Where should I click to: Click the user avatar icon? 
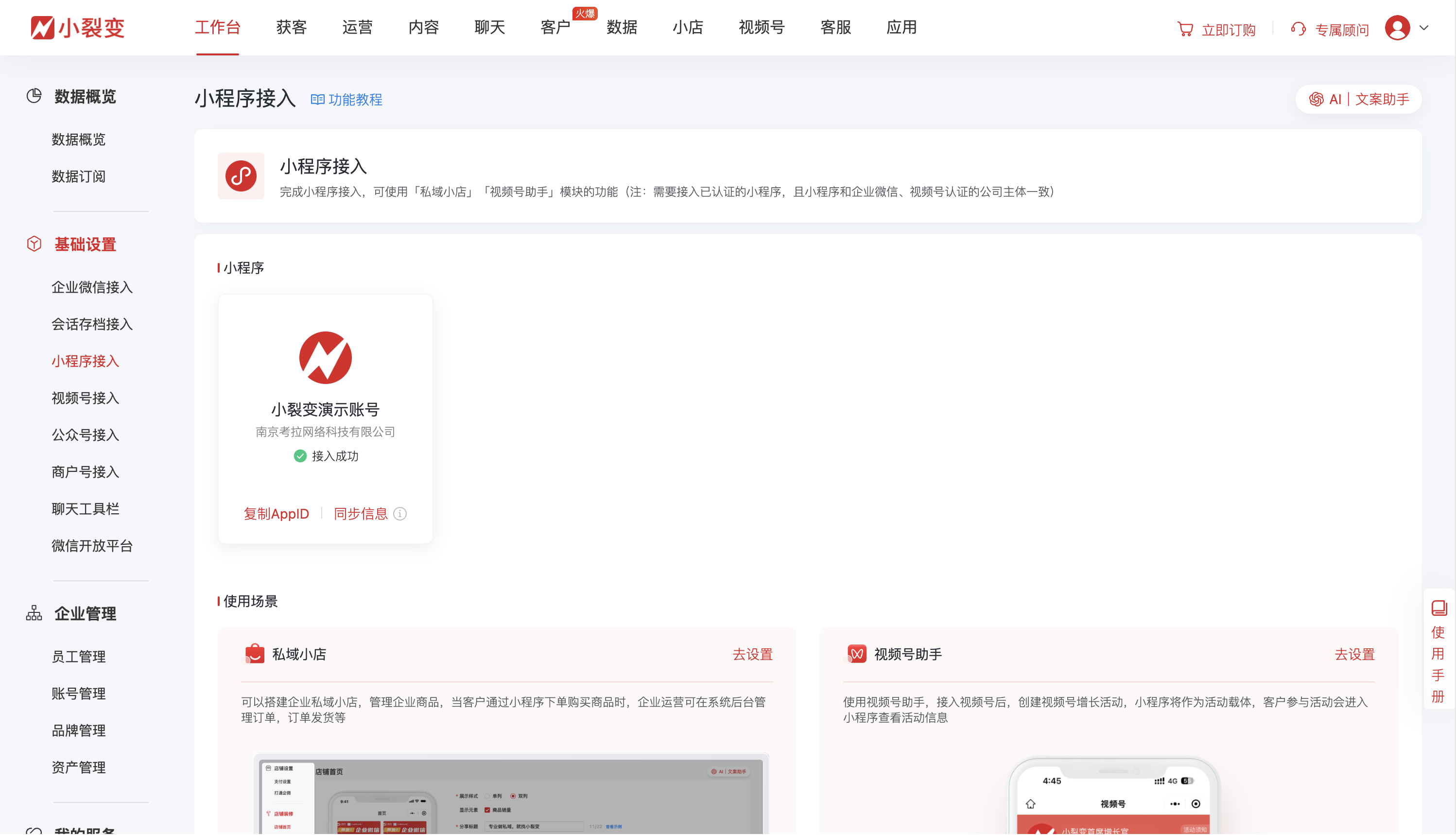[x=1397, y=28]
